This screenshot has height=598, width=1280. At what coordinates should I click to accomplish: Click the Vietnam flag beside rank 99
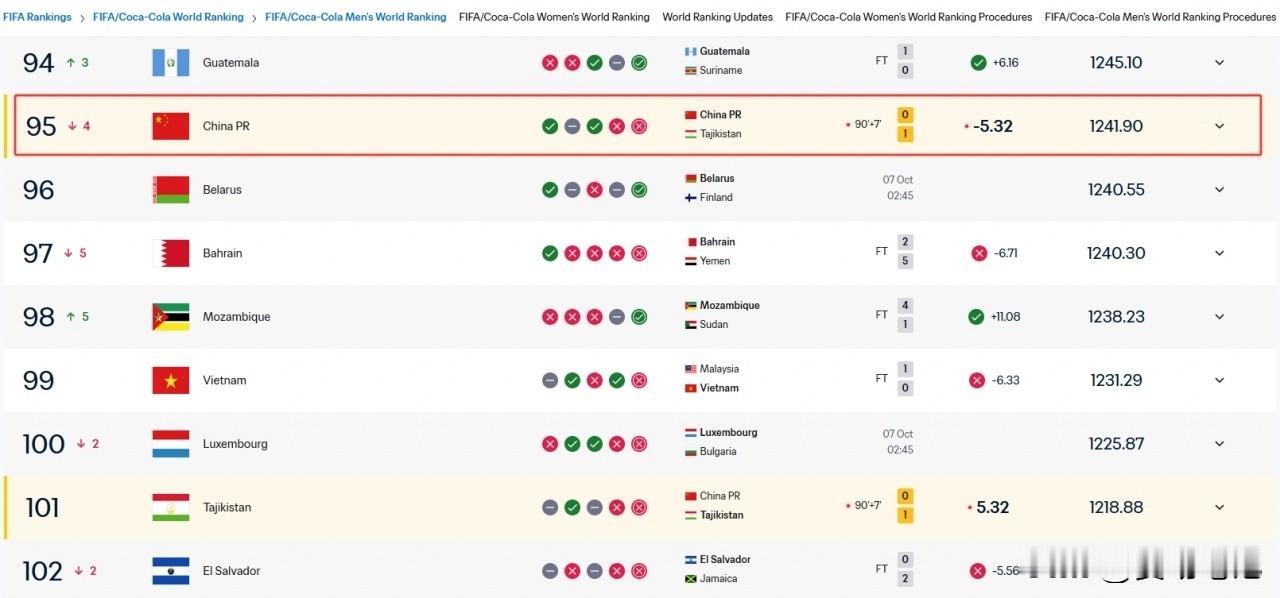[170, 380]
